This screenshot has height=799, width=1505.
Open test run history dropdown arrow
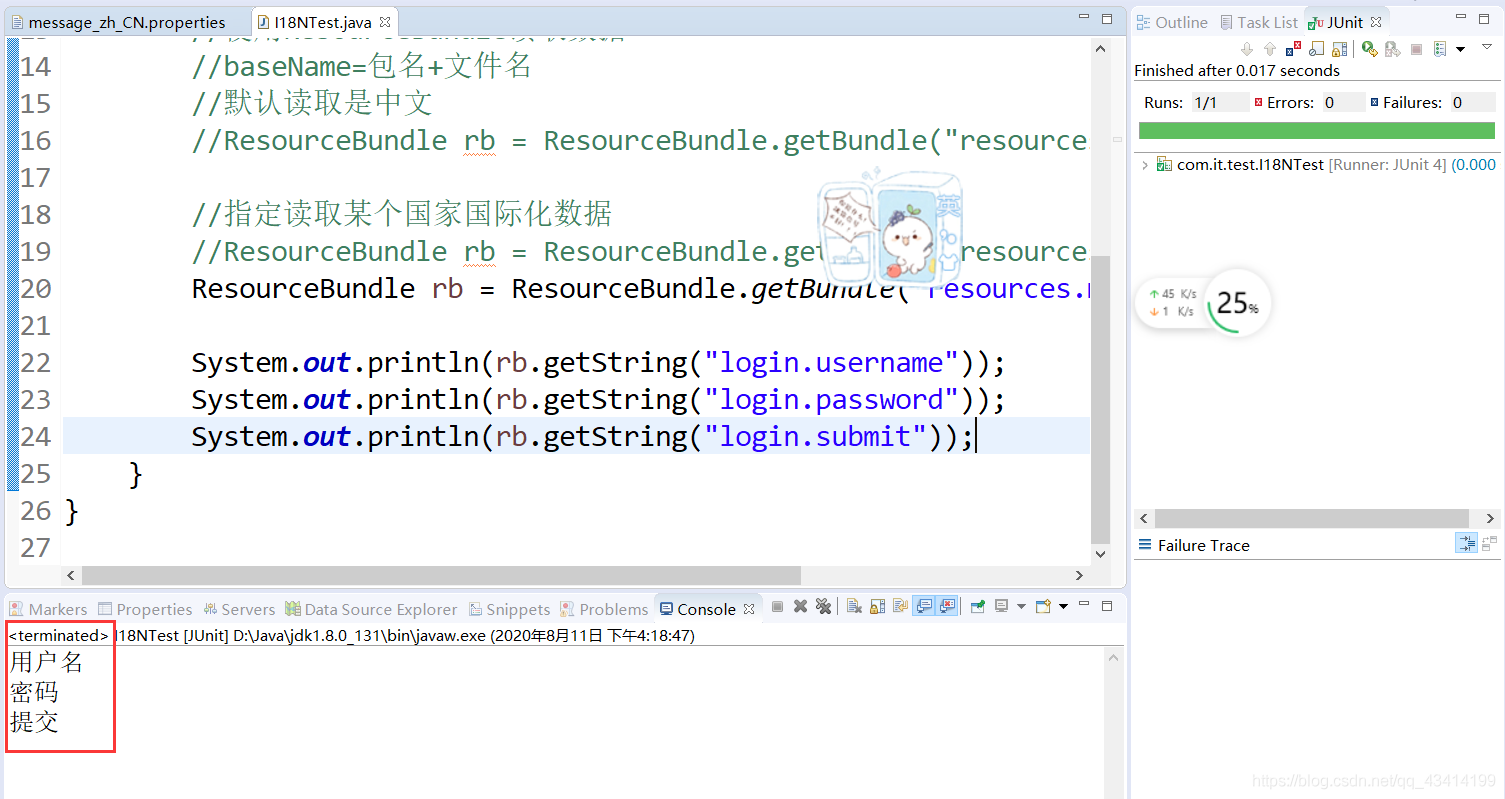(x=1460, y=49)
